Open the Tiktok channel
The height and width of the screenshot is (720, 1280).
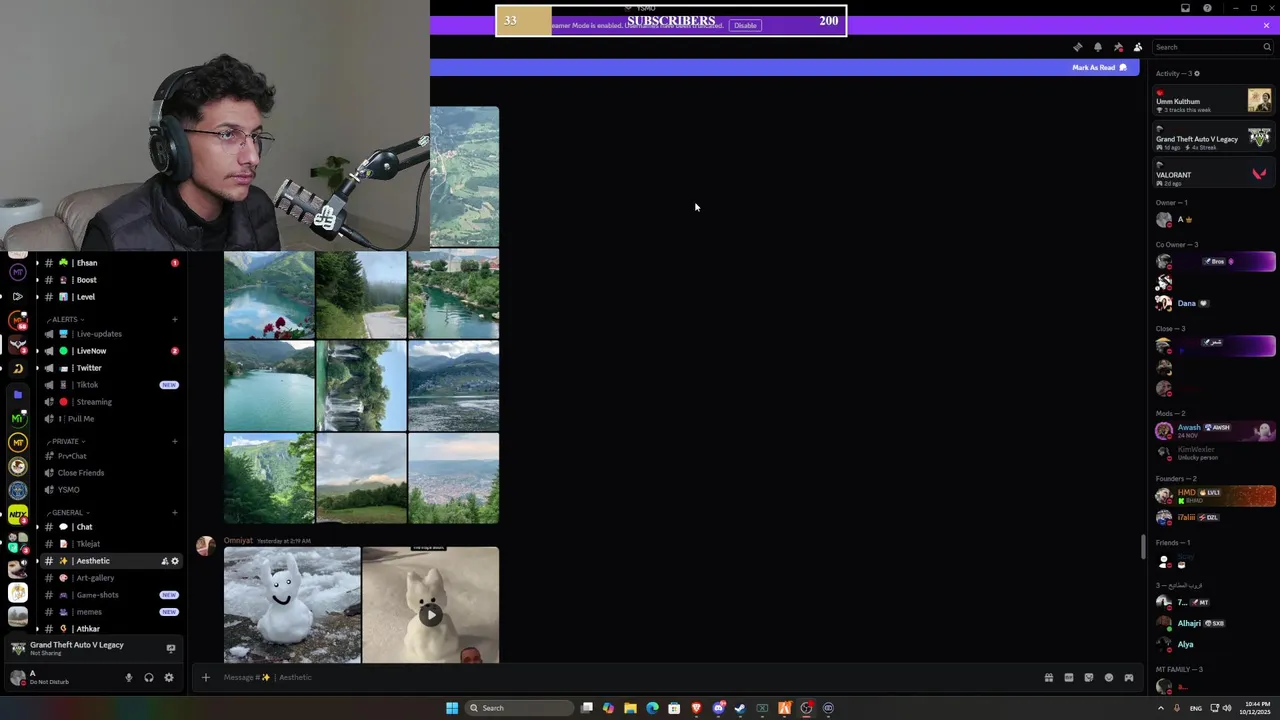[110, 385]
